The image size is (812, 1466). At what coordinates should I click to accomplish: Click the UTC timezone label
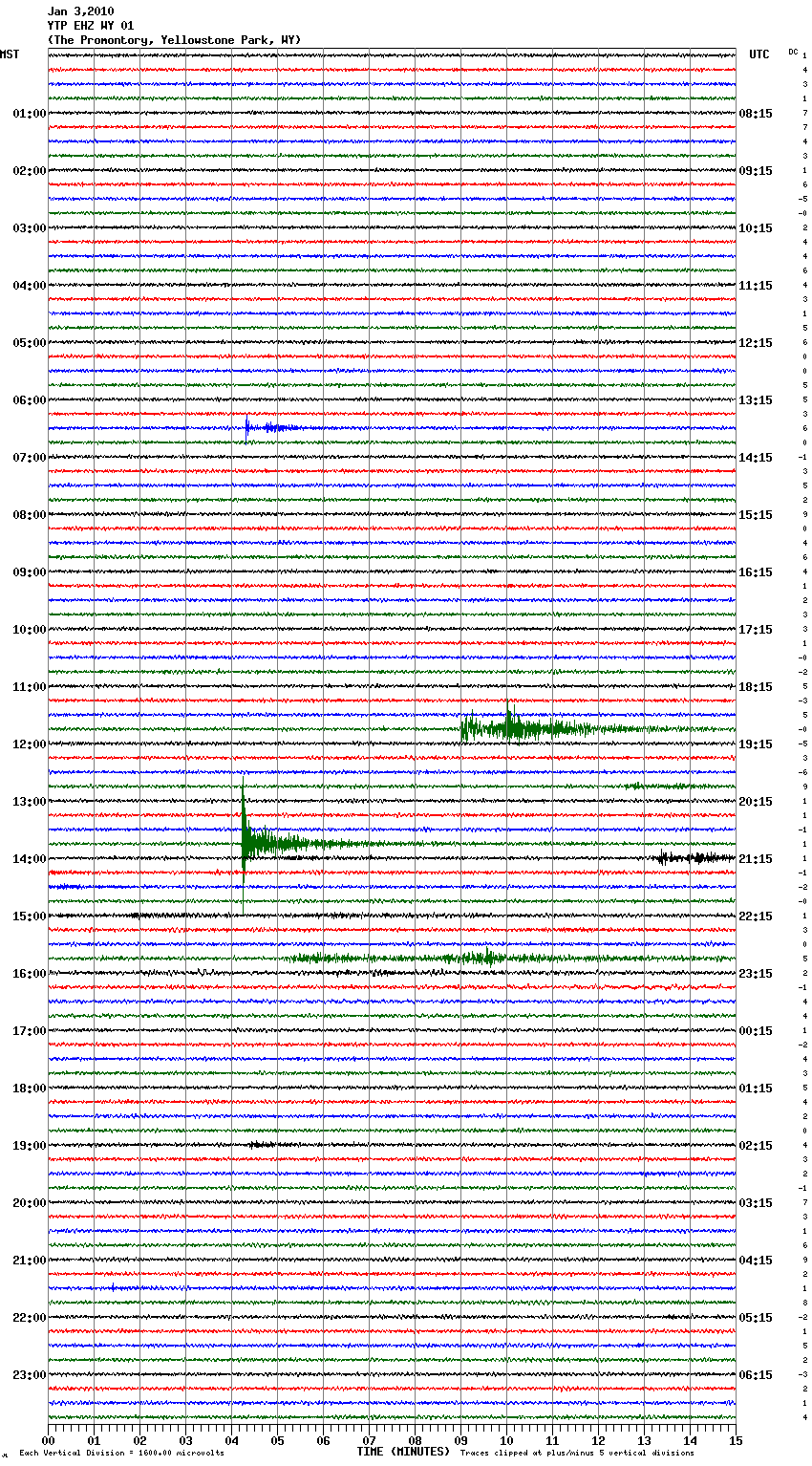click(759, 54)
